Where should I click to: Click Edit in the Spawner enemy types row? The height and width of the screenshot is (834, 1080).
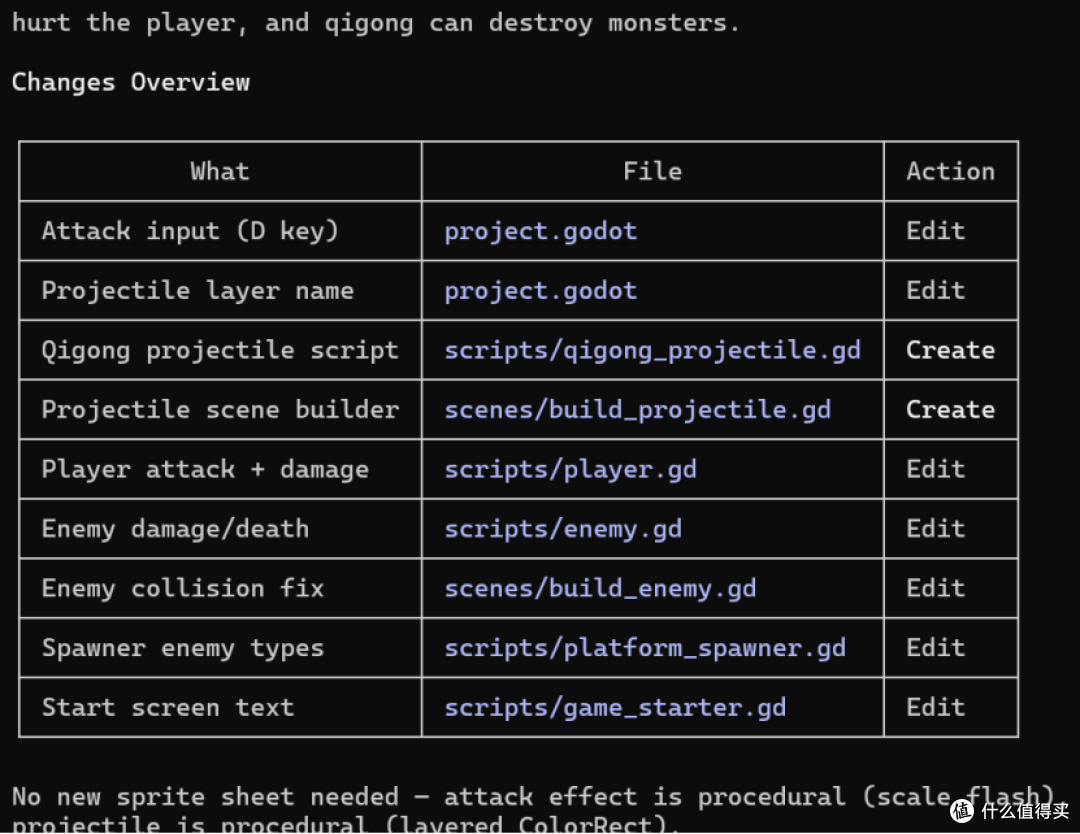pos(935,648)
